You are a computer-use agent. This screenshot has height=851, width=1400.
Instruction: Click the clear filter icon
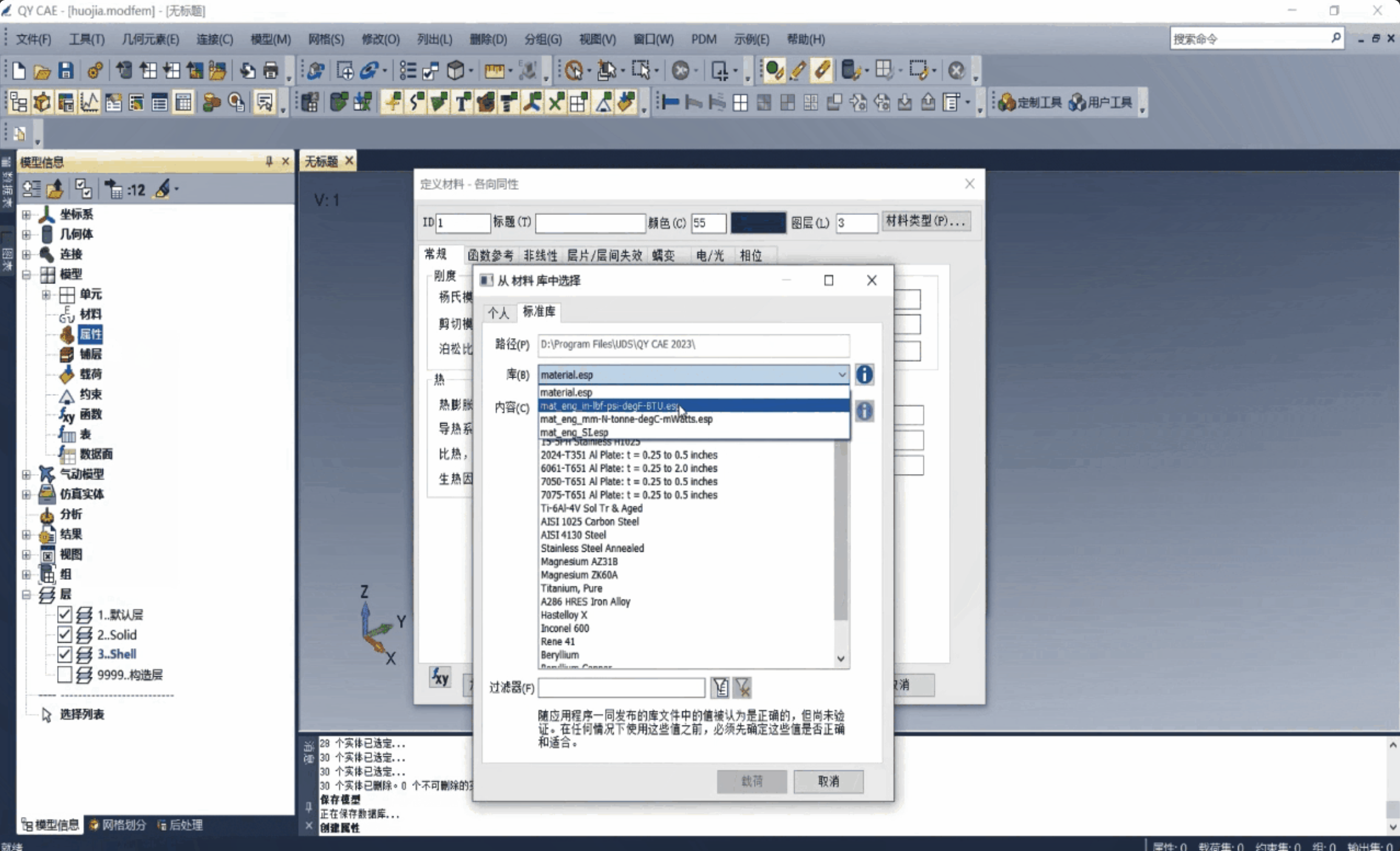(742, 688)
